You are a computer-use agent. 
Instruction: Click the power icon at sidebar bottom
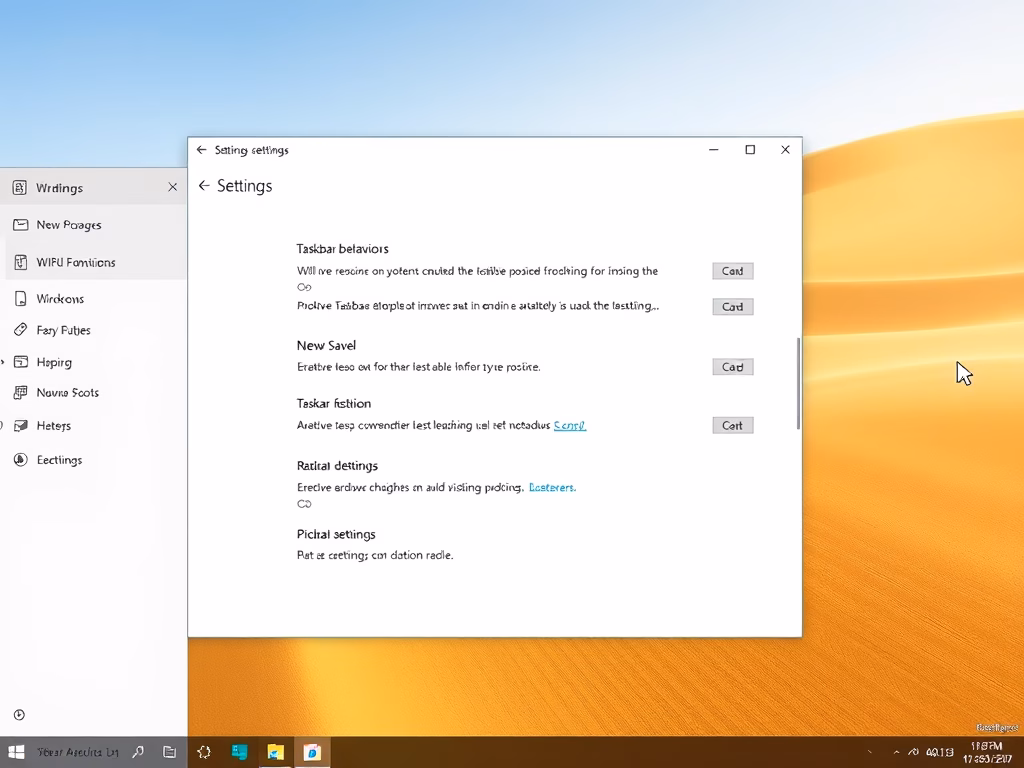point(19,715)
